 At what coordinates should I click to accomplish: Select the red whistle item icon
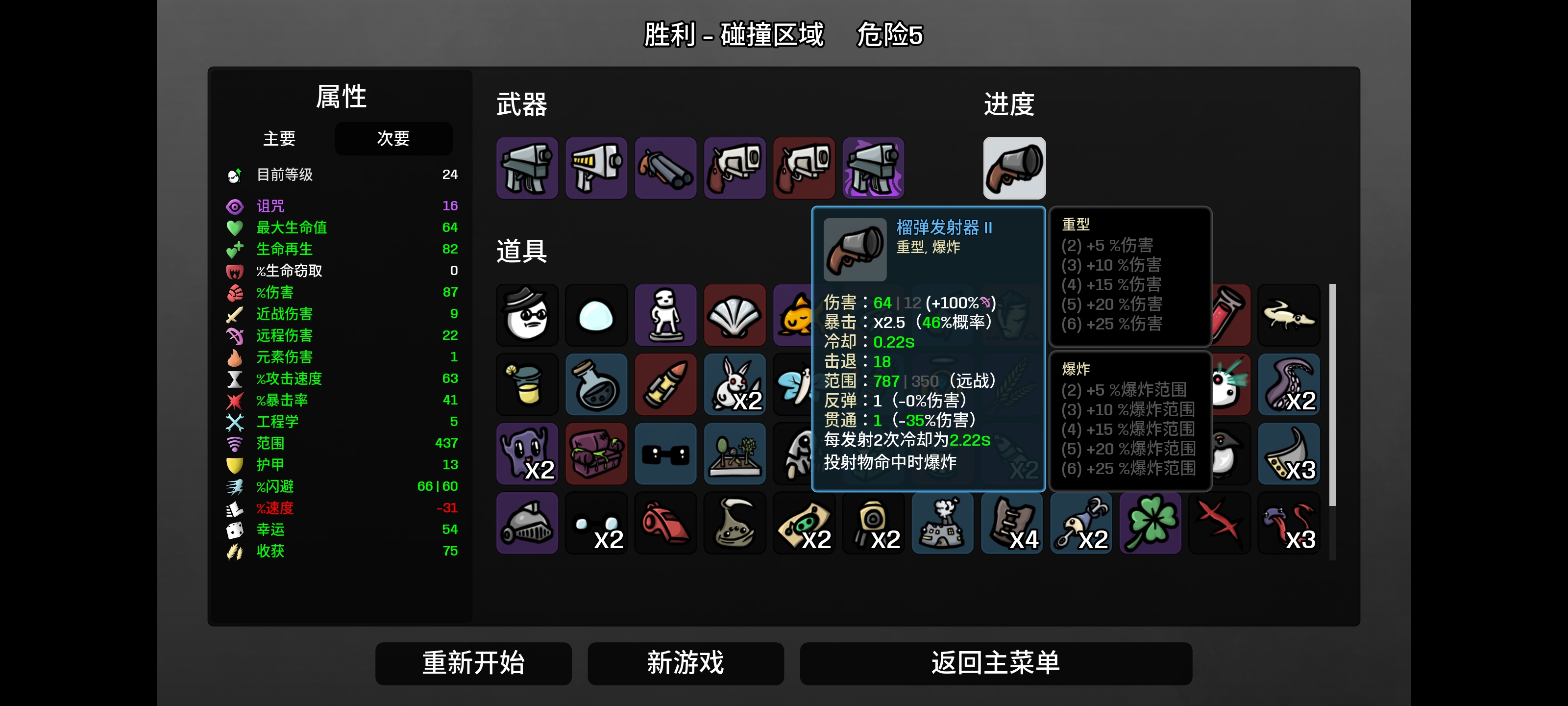[665, 523]
